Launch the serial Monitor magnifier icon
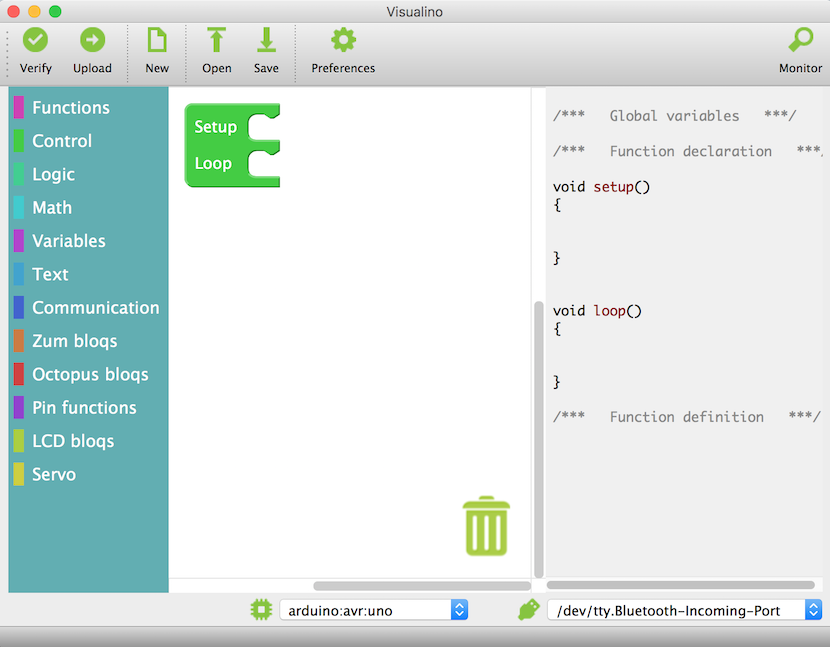The width and height of the screenshot is (830, 647). click(800, 40)
